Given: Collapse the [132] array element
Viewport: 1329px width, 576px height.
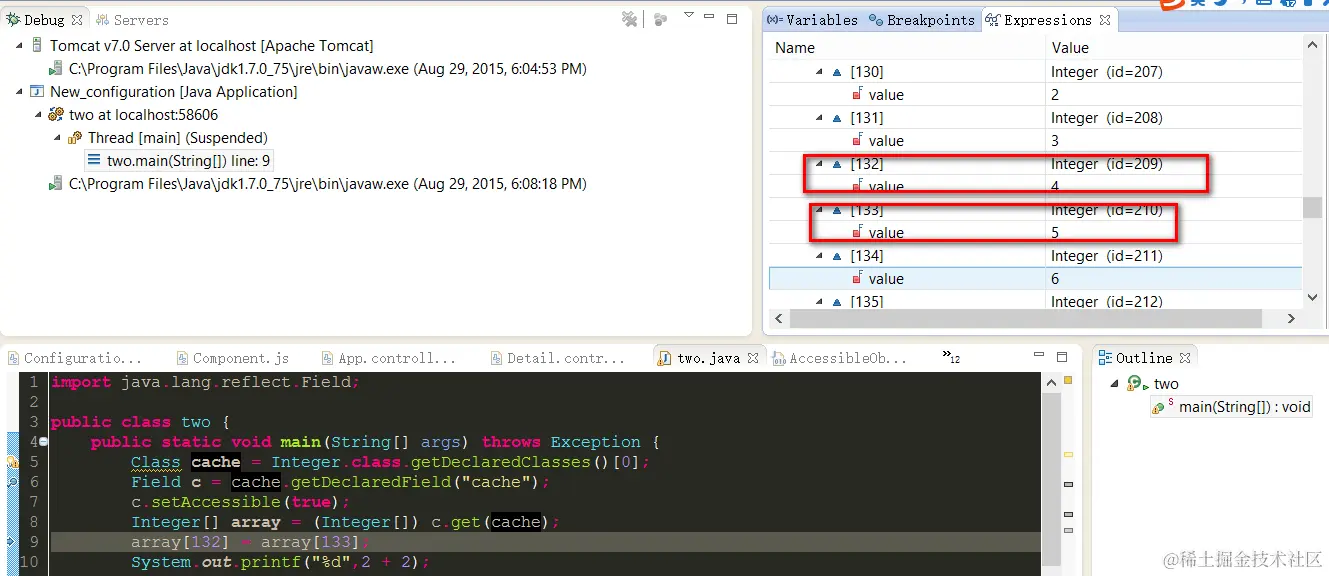Looking at the screenshot, I should (x=820, y=164).
